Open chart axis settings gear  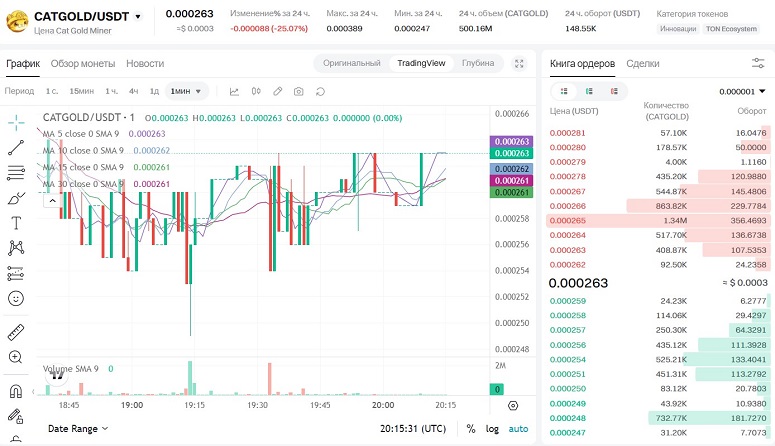click(x=513, y=405)
